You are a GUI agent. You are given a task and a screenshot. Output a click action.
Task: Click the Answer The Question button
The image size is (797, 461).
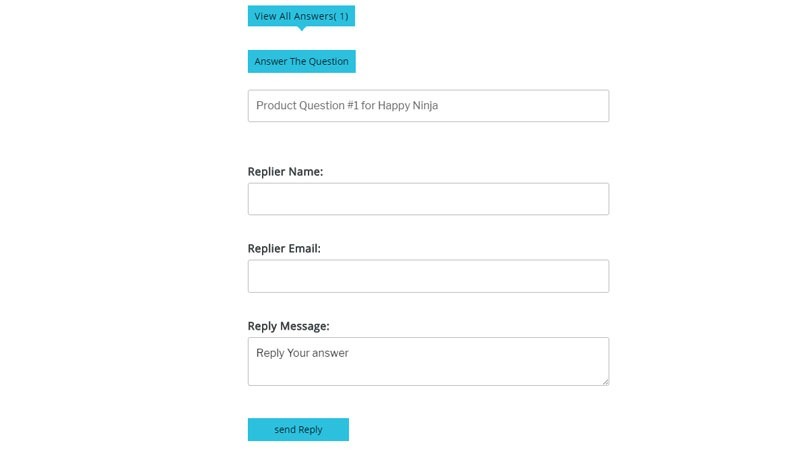(301, 62)
